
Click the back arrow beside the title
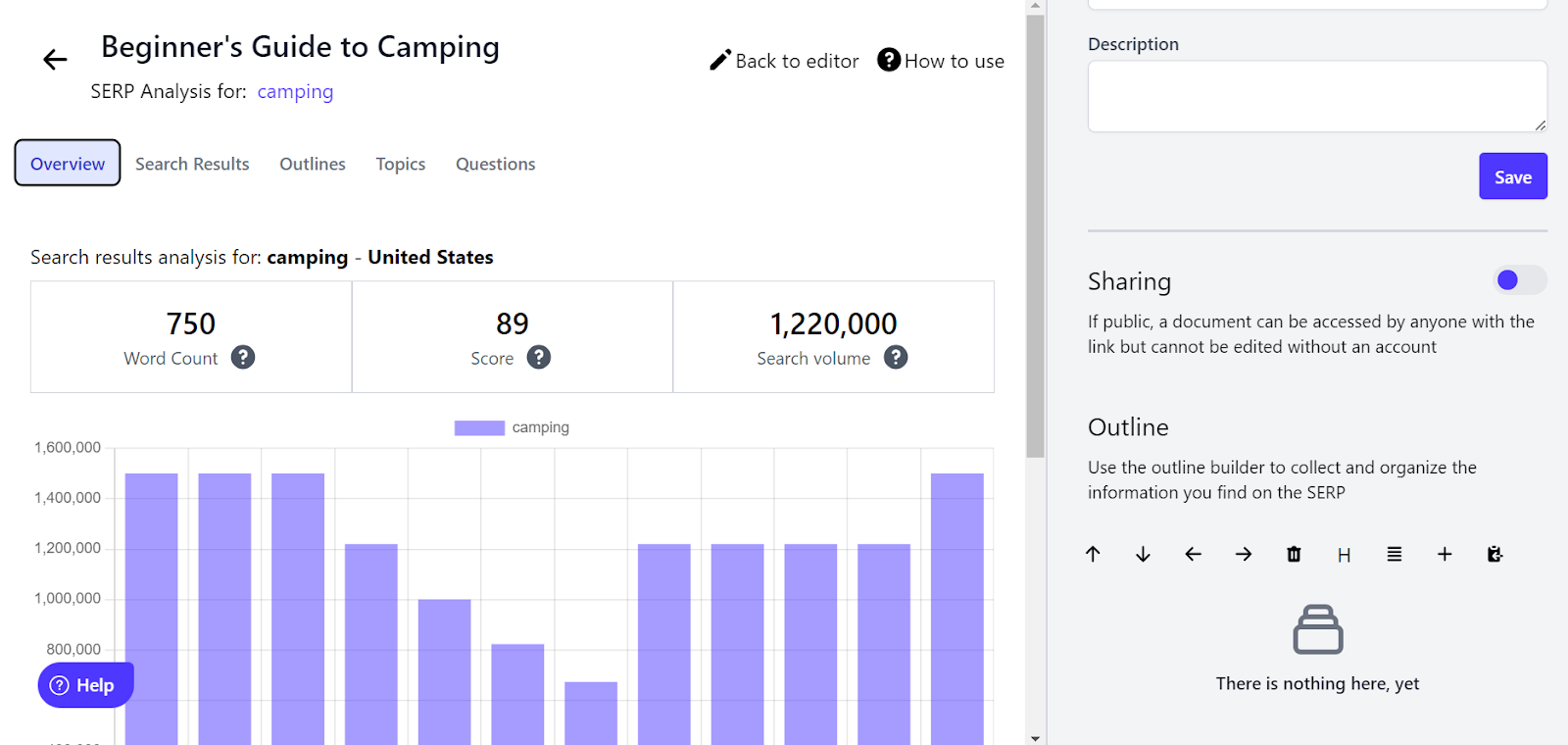[55, 60]
